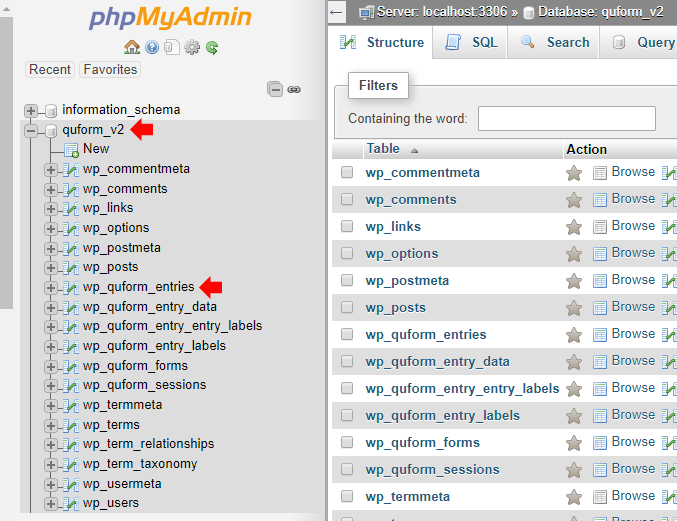Add wp_commentmeta to favorites star
Screen dimensions: 677x521
tap(574, 173)
